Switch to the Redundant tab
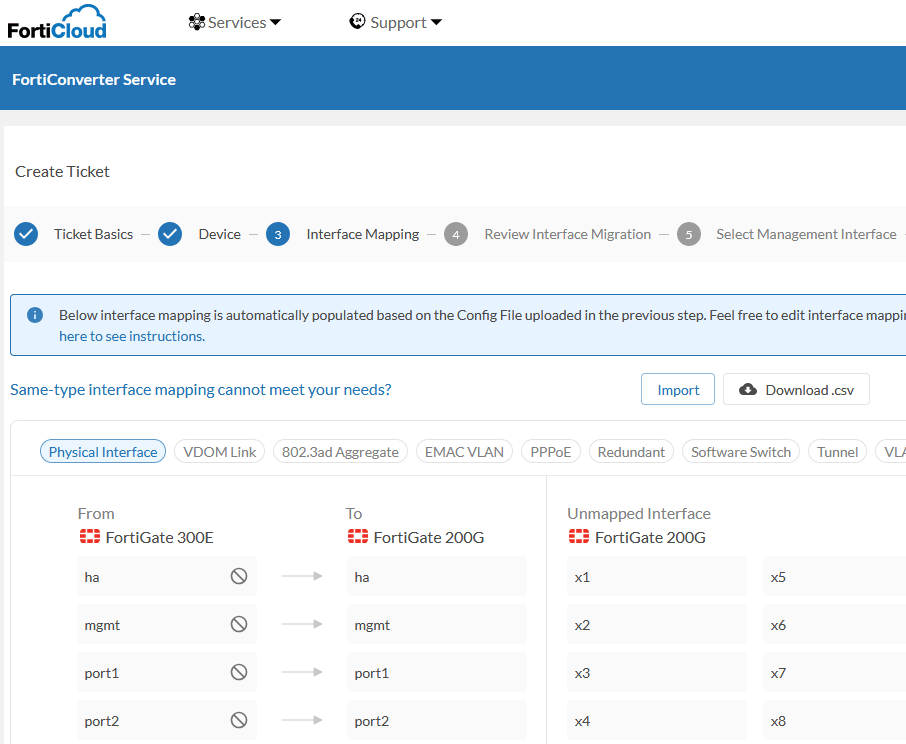 tap(631, 452)
